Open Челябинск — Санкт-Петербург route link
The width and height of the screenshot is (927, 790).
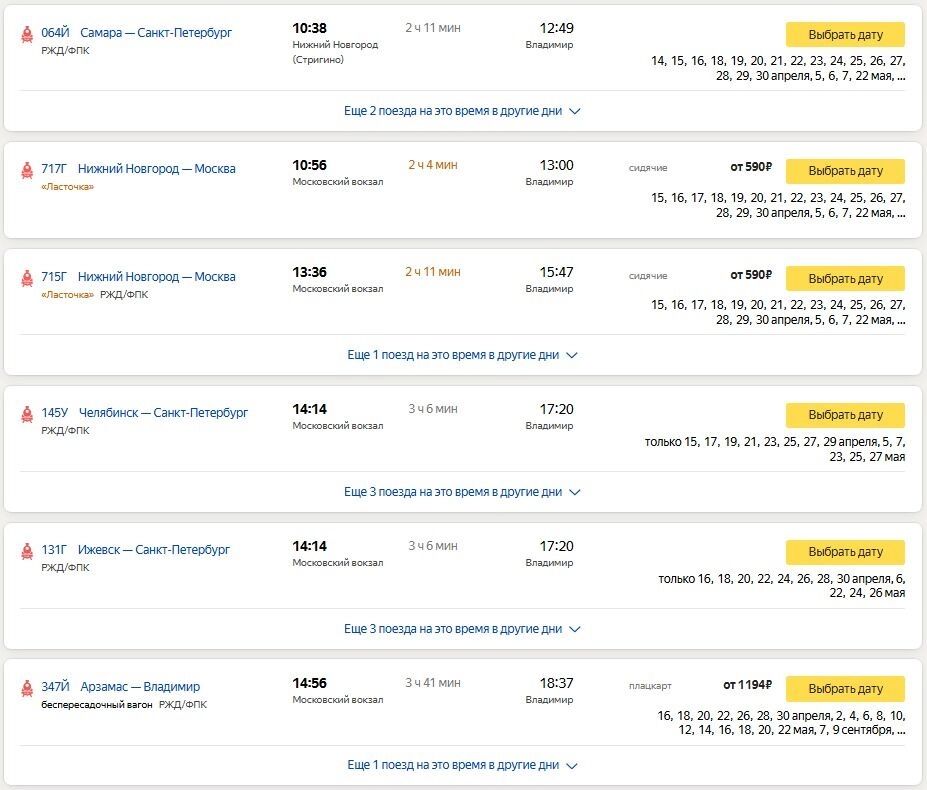163,413
